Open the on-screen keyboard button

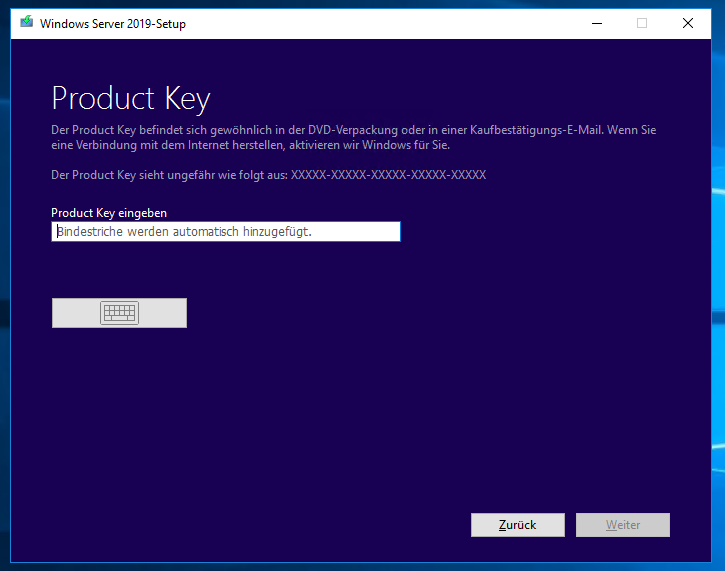(x=119, y=313)
